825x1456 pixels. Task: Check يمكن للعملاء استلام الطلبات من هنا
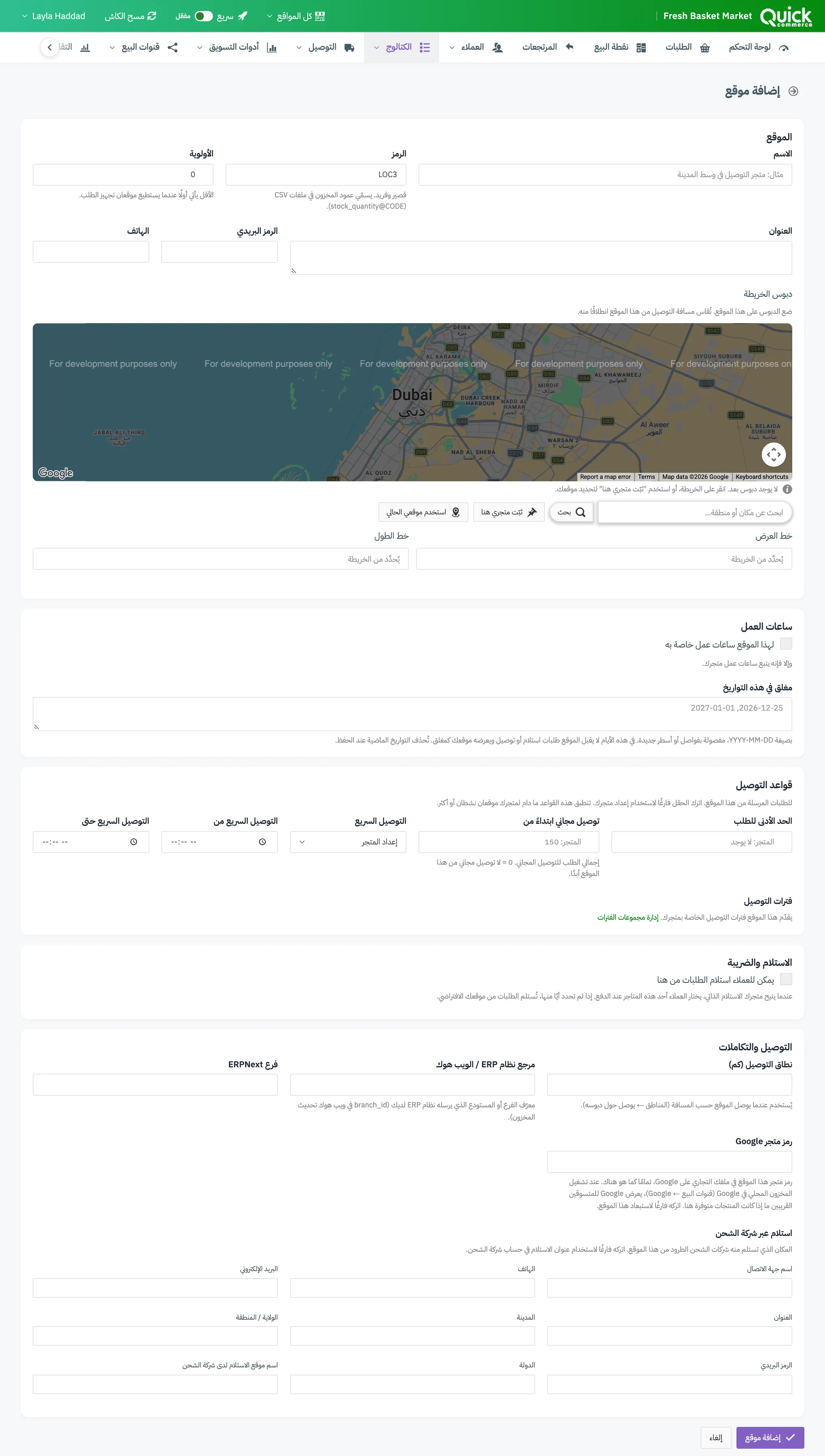tap(786, 979)
